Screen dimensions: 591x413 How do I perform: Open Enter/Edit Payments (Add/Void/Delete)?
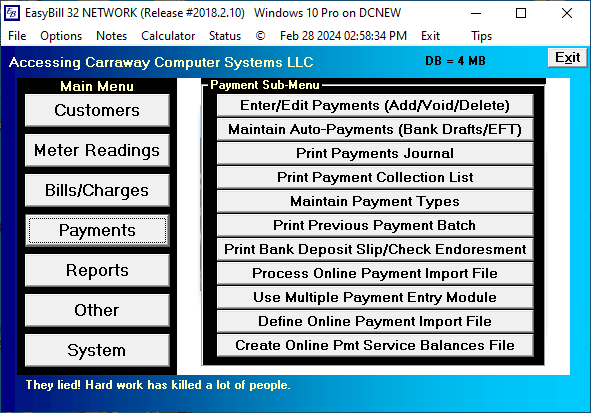coord(375,105)
